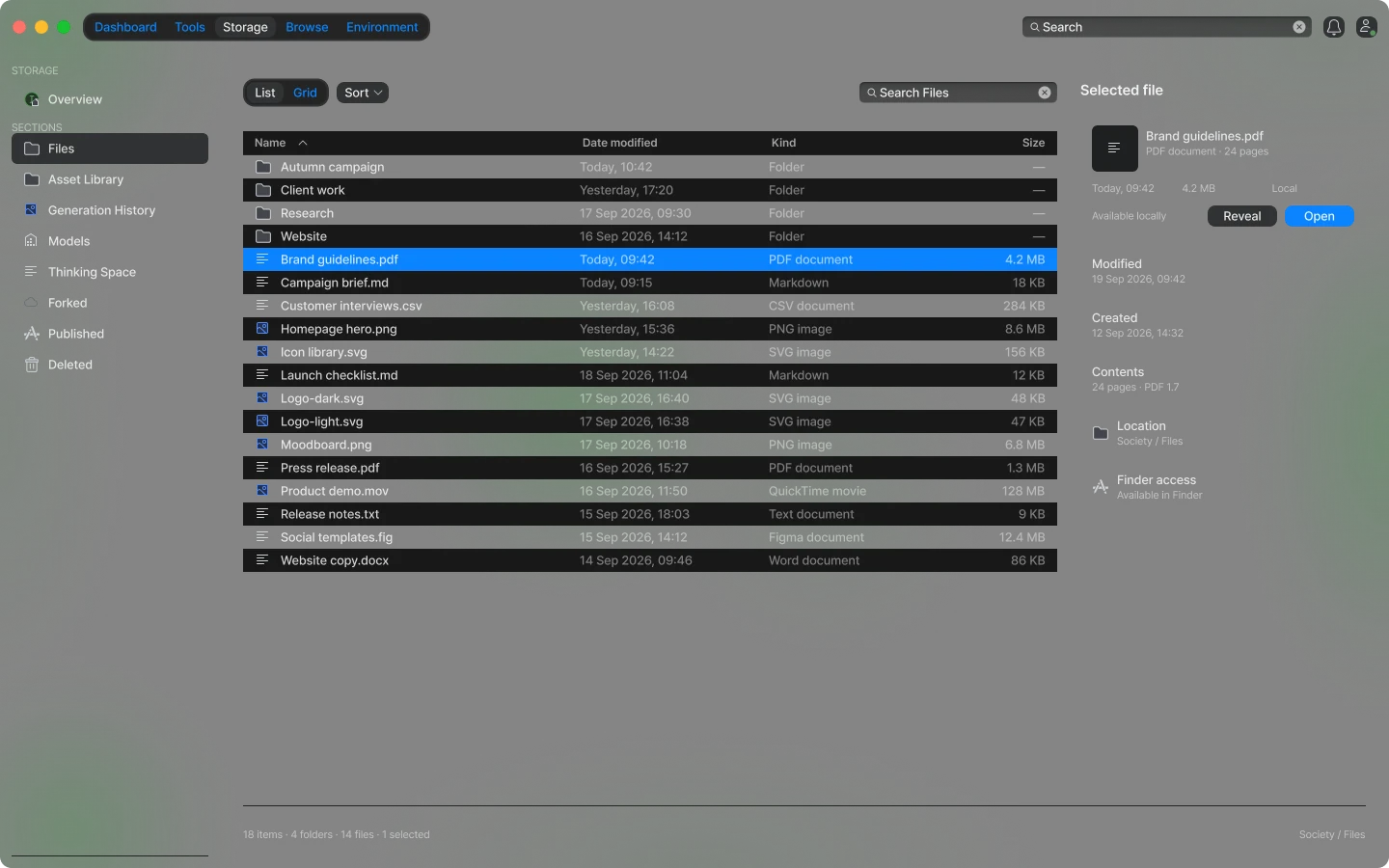Sort by Date modified column
The image size is (1389, 868).
pos(619,143)
